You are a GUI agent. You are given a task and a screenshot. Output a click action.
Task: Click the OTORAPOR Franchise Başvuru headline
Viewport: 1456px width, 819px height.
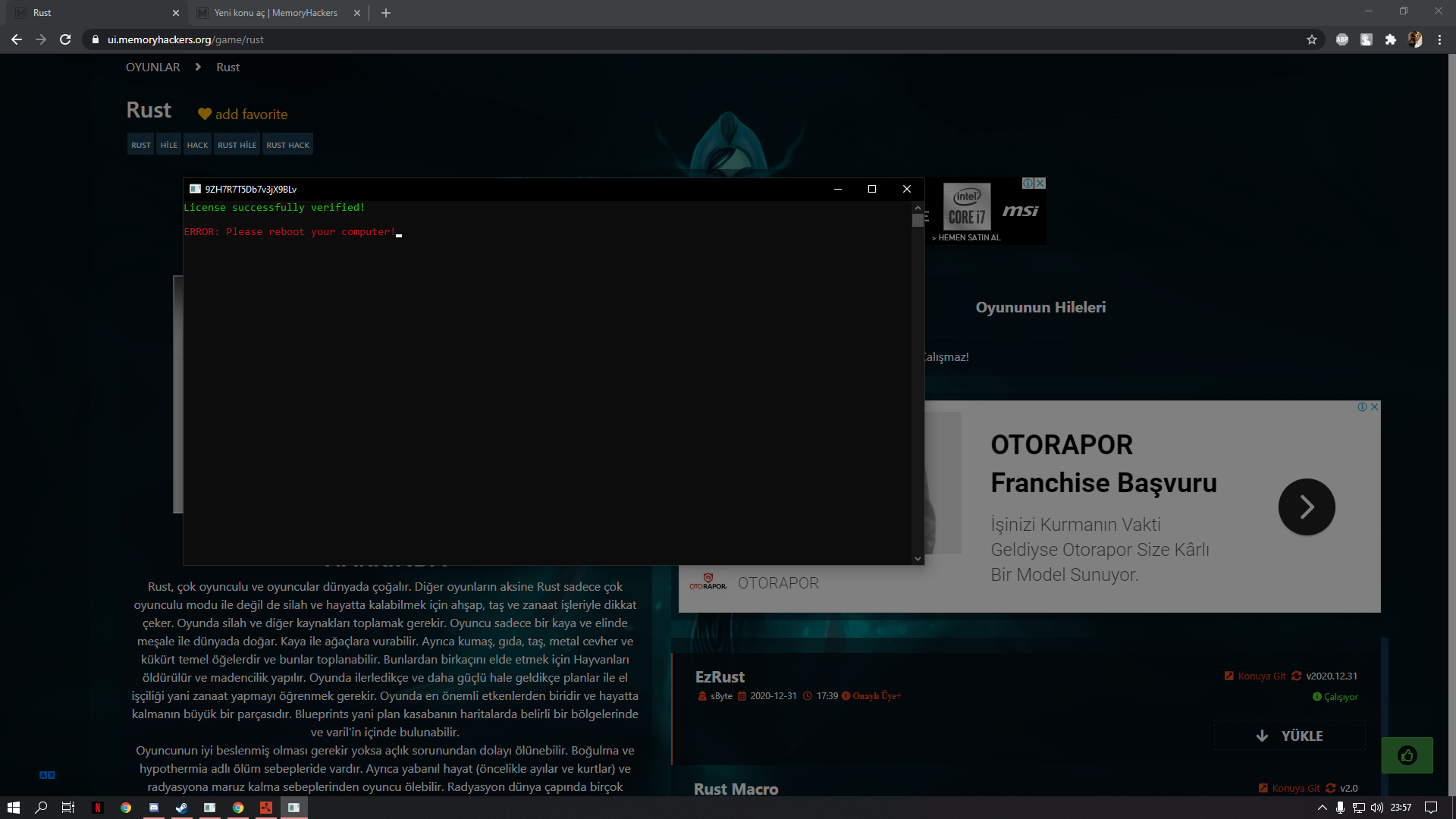[1103, 463]
